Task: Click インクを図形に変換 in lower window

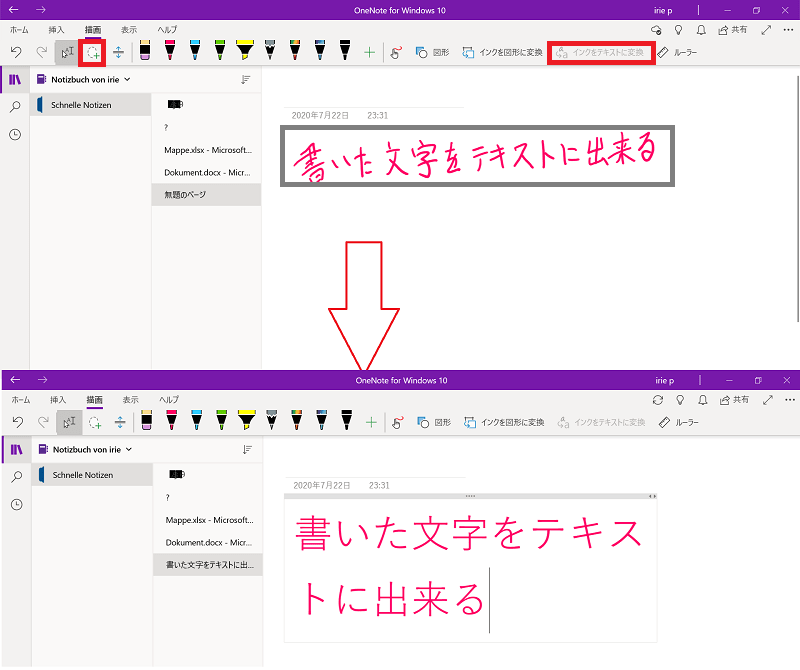Action: (504, 422)
